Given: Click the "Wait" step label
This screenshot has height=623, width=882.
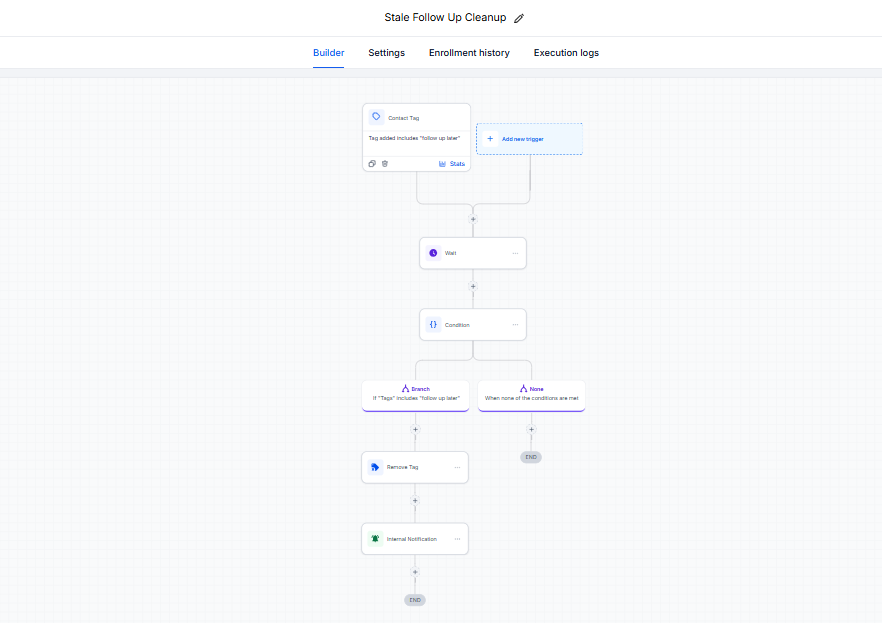Looking at the screenshot, I should click(x=451, y=253).
